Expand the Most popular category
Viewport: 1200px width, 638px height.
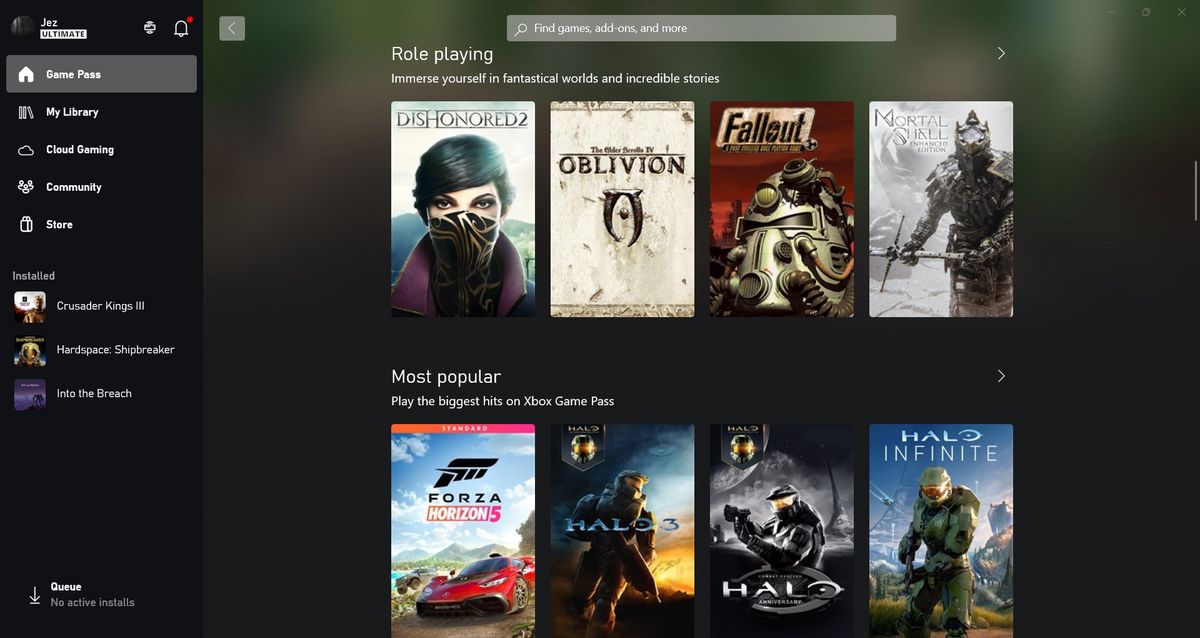click(1001, 376)
